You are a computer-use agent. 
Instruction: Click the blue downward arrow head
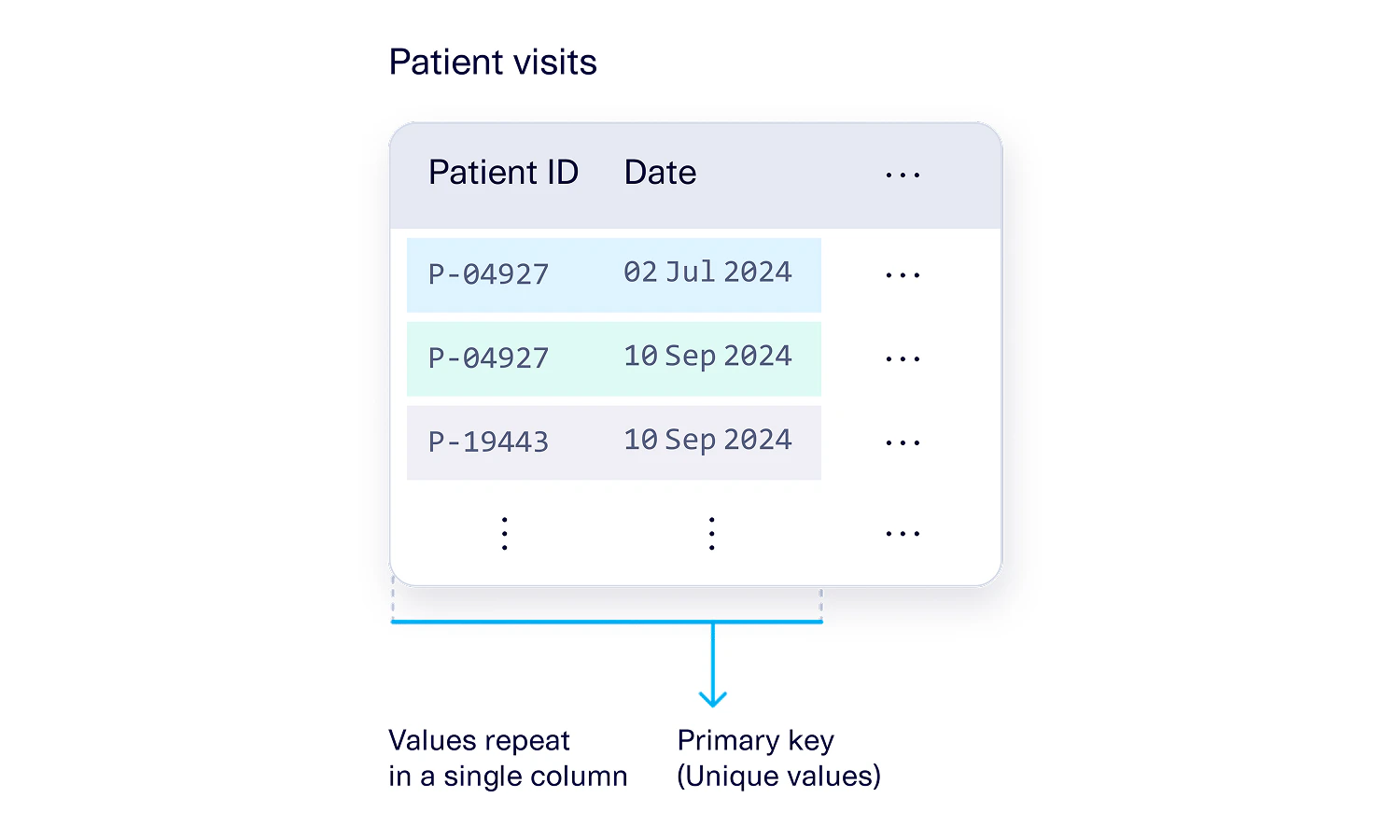[713, 698]
